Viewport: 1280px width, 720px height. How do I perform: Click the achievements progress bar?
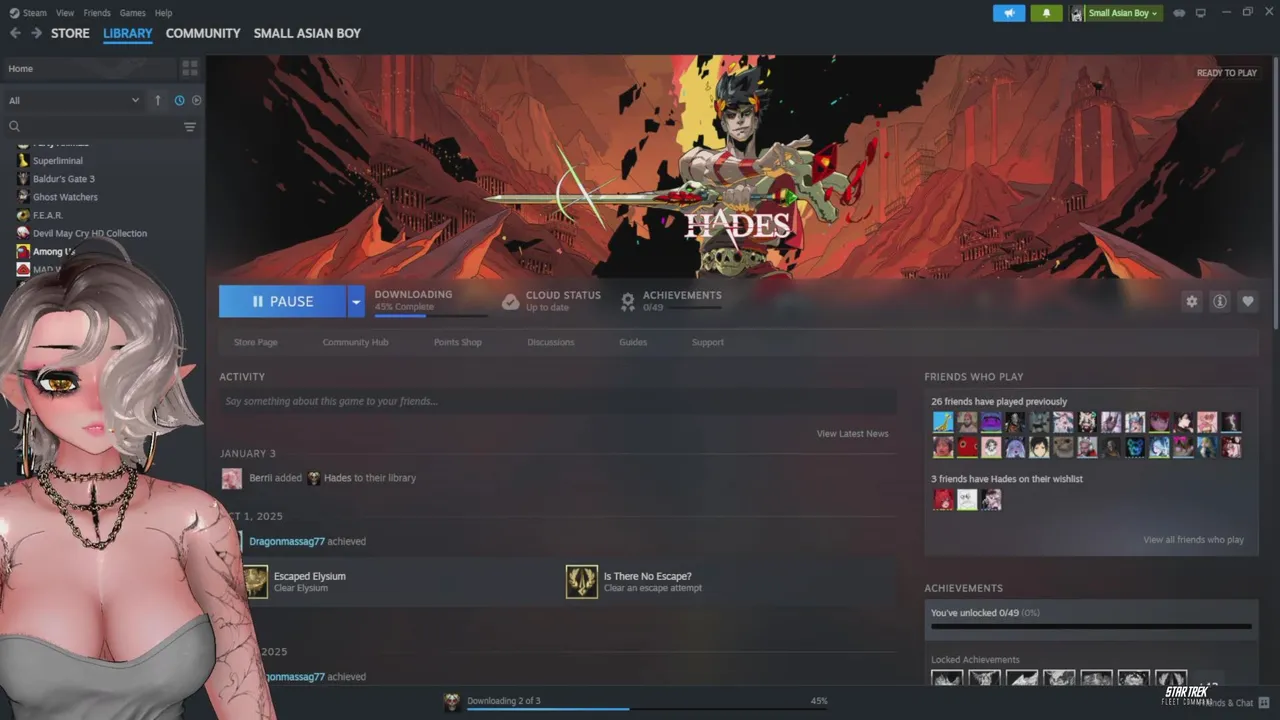coord(1091,627)
